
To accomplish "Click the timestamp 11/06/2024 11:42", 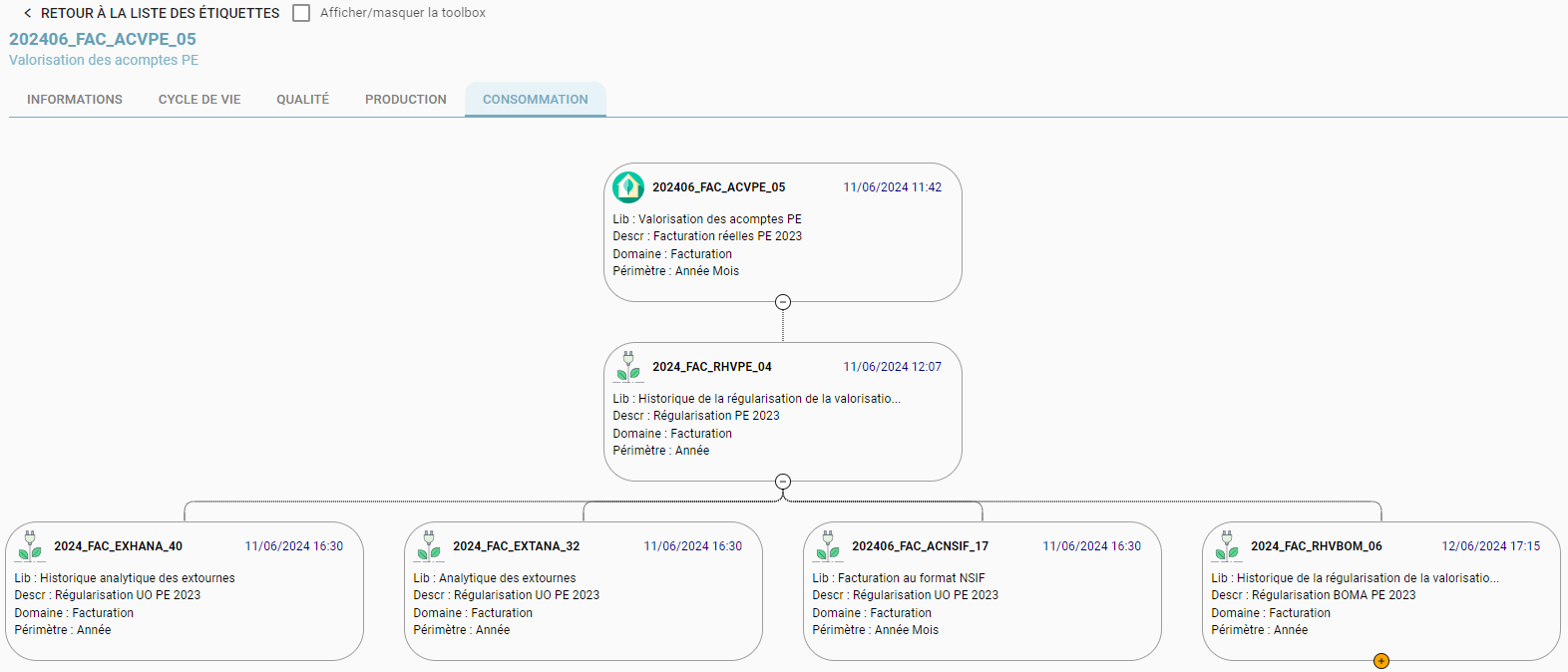I will click(x=893, y=187).
